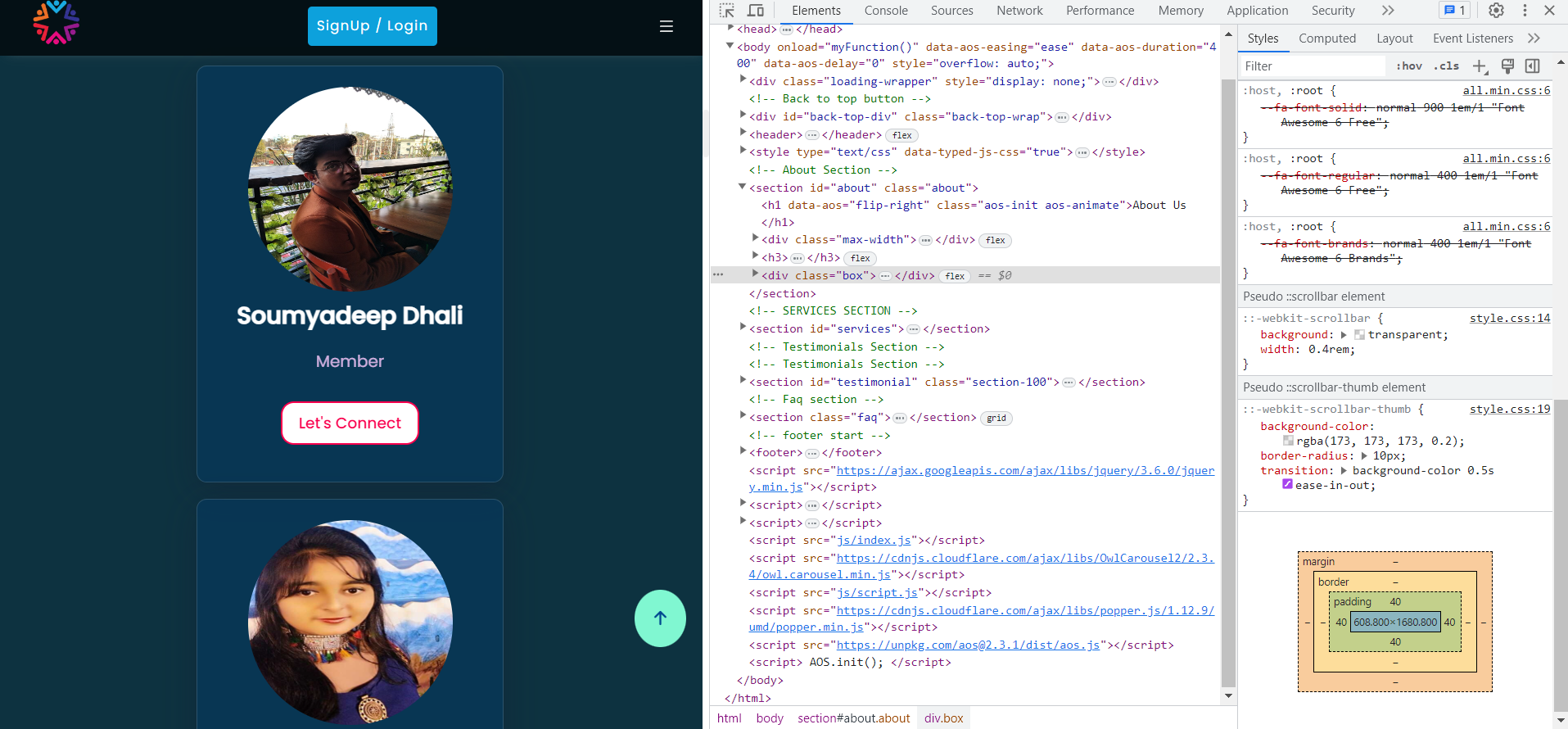1568x729 pixels.
Task: Close DevTools with the X icon
Action: pos(1549,11)
